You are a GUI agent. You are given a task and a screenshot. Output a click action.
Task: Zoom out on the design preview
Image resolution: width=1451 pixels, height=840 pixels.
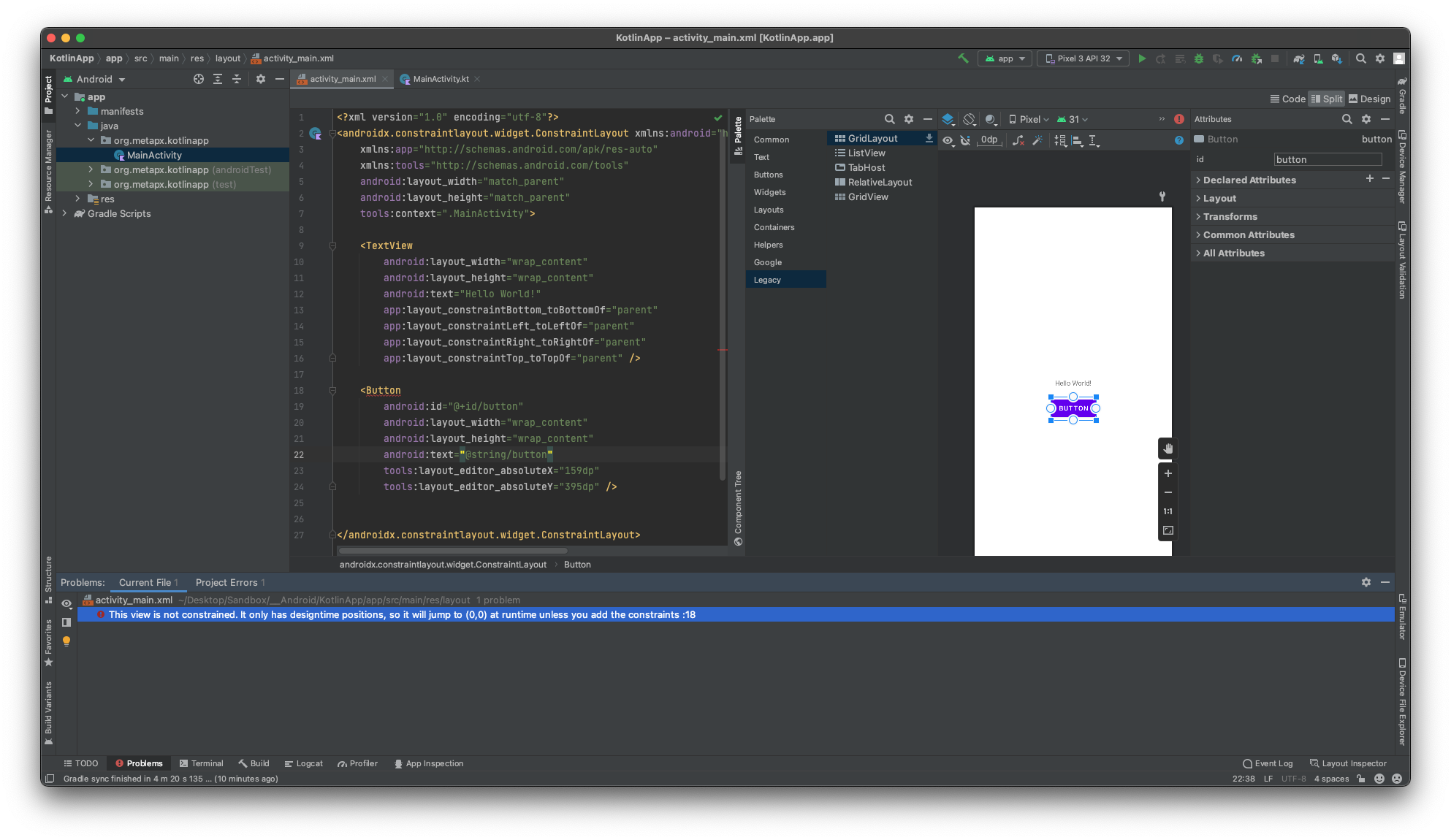pyautogui.click(x=1168, y=492)
